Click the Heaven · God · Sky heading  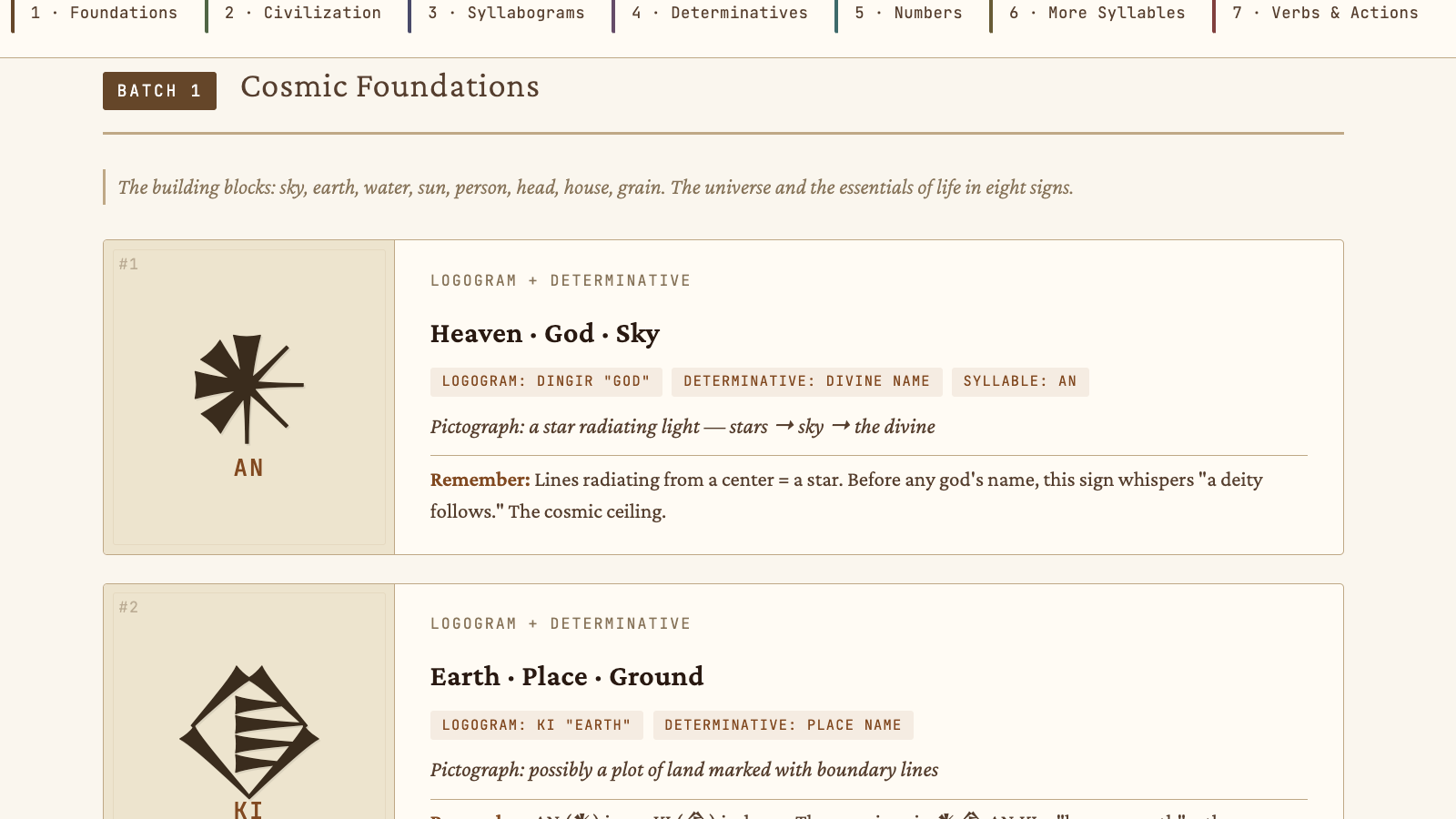544,334
